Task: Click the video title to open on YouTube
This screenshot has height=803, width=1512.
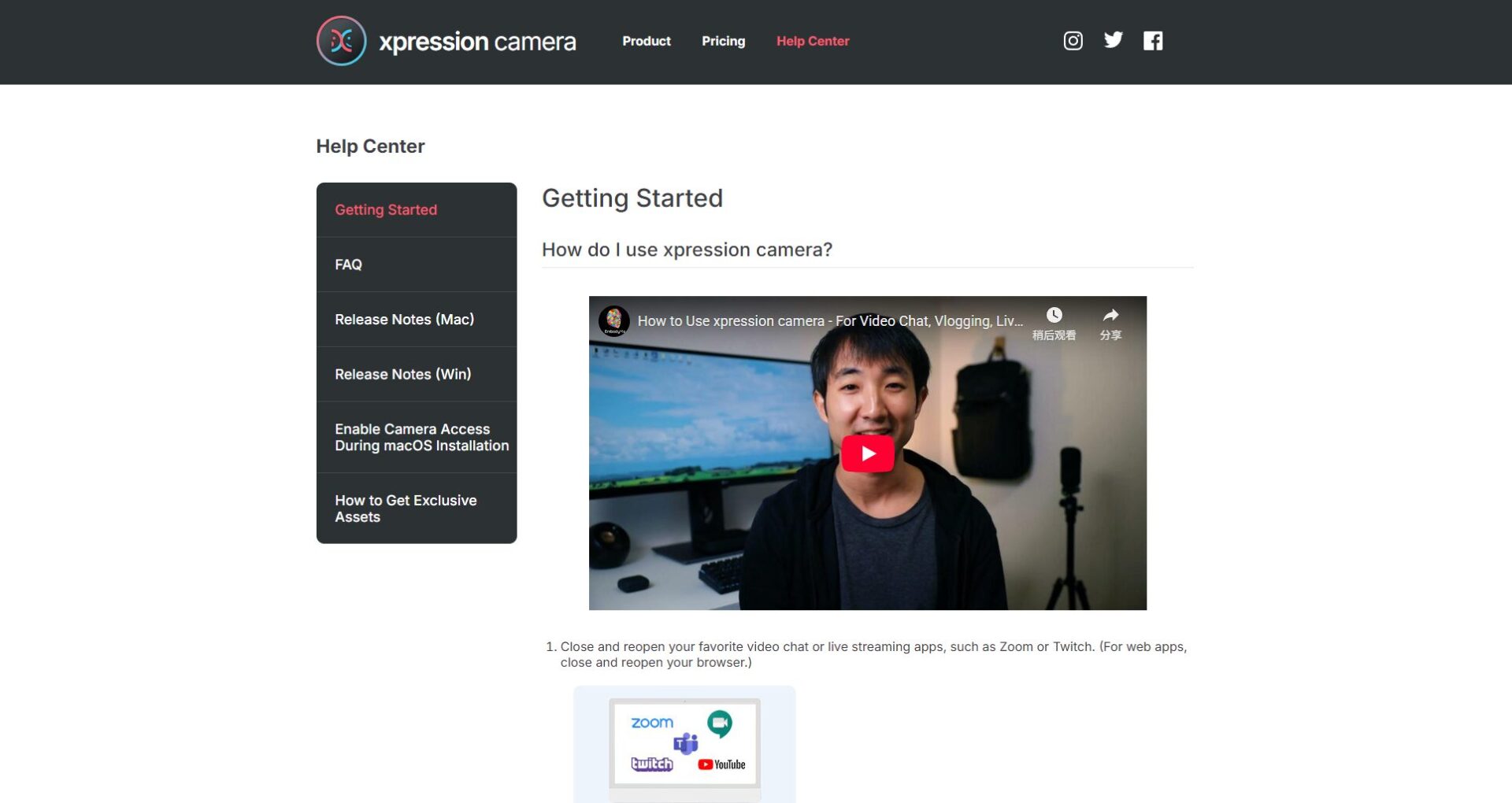Action: [827, 320]
